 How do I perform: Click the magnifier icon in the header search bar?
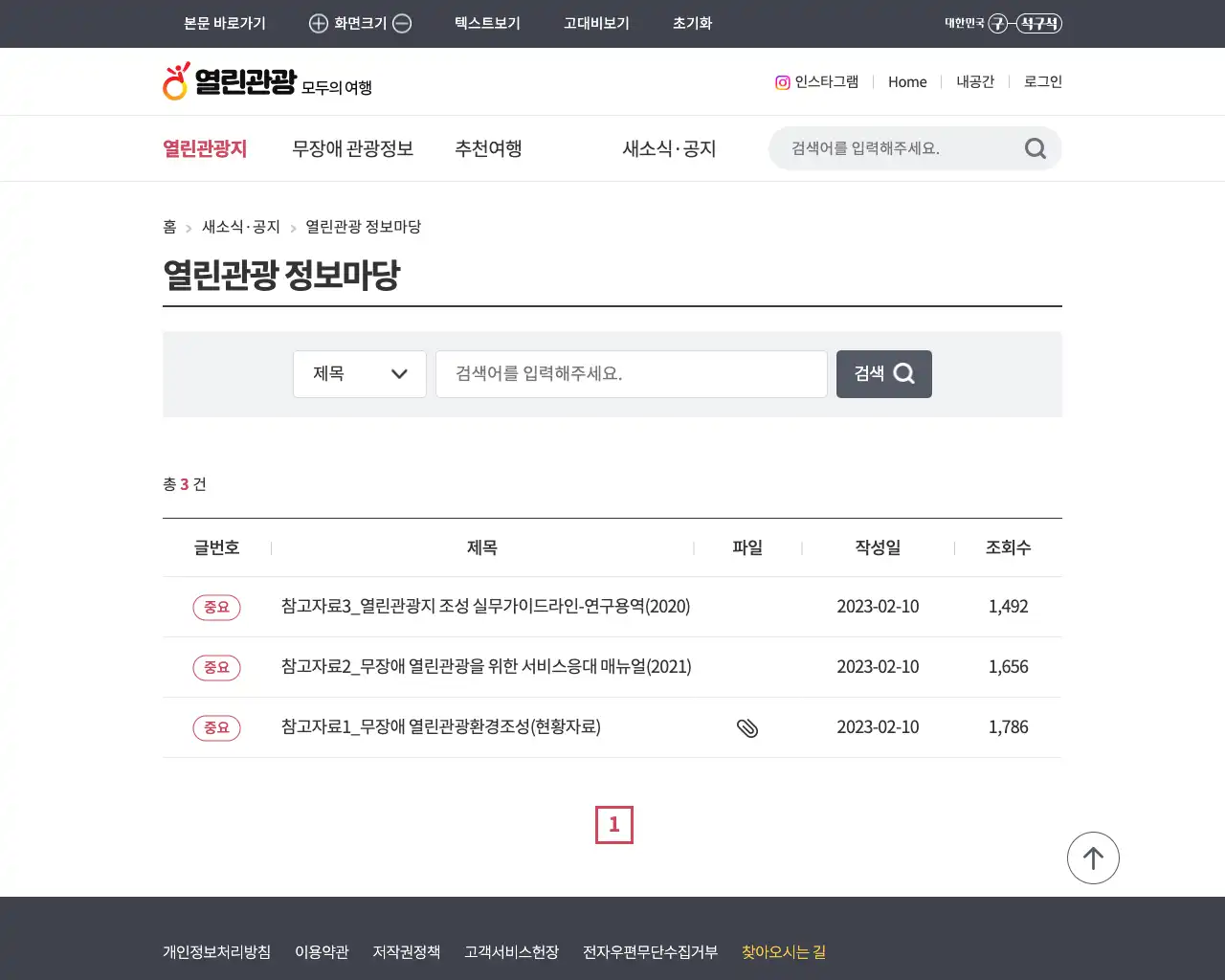tap(1035, 148)
